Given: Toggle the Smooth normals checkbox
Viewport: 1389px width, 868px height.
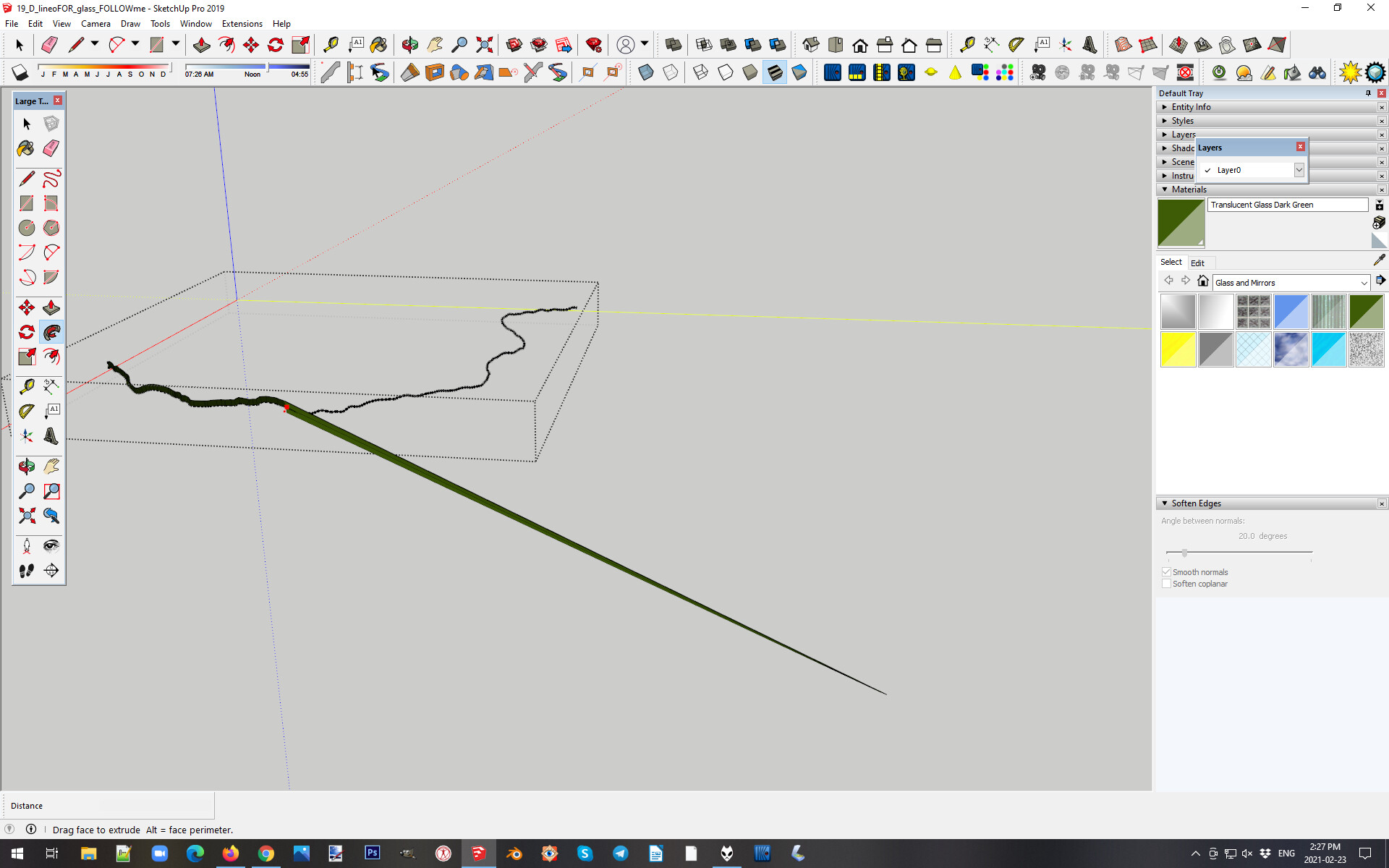Looking at the screenshot, I should click(1166, 572).
